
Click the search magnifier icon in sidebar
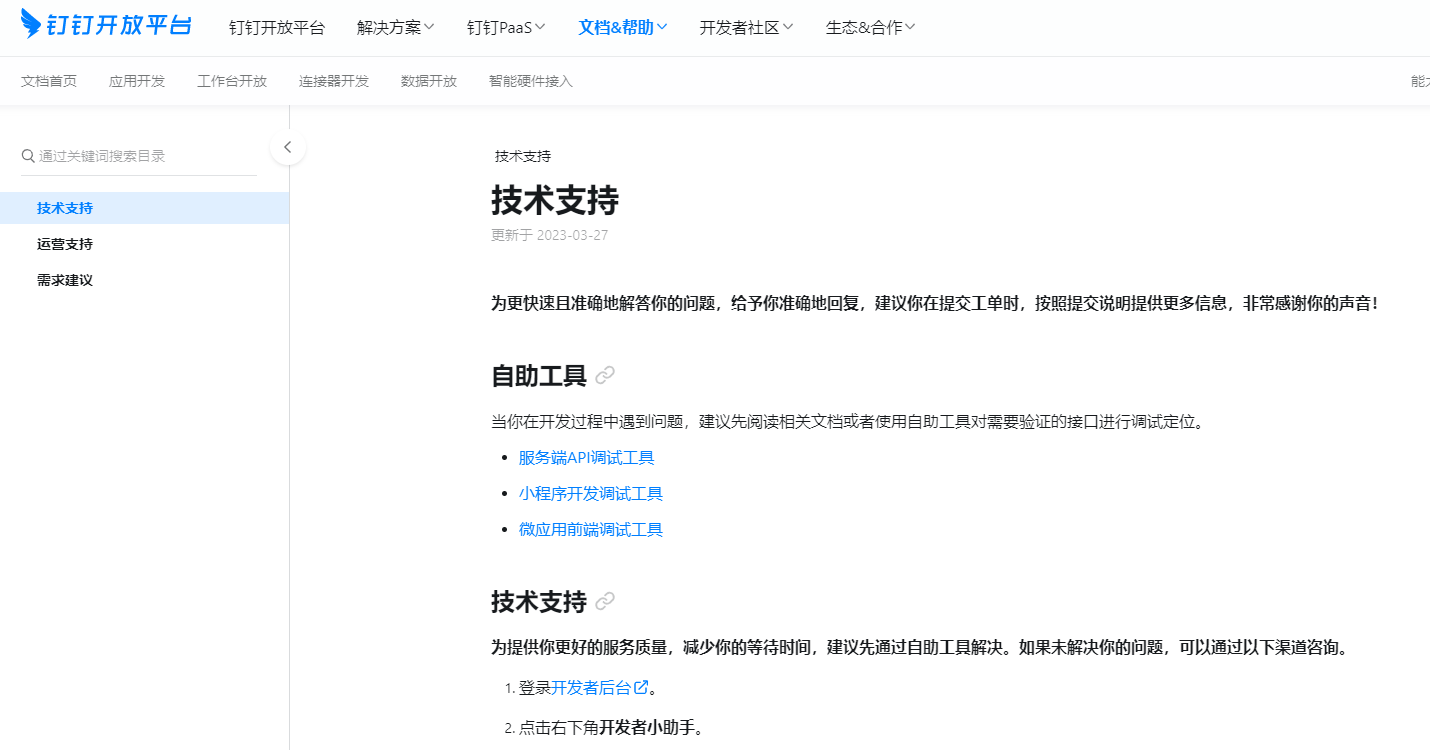(x=28, y=156)
